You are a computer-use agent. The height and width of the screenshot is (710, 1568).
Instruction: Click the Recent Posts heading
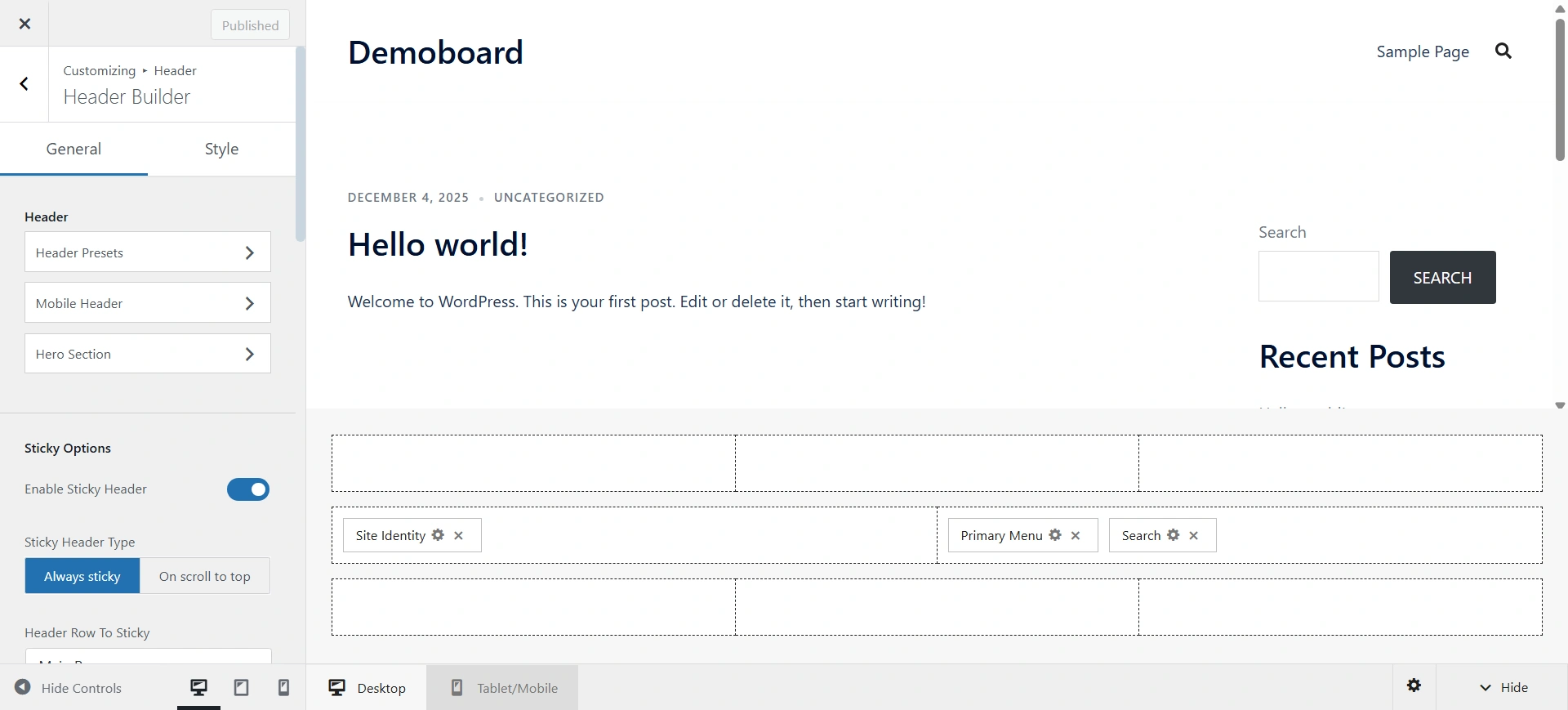click(1352, 357)
